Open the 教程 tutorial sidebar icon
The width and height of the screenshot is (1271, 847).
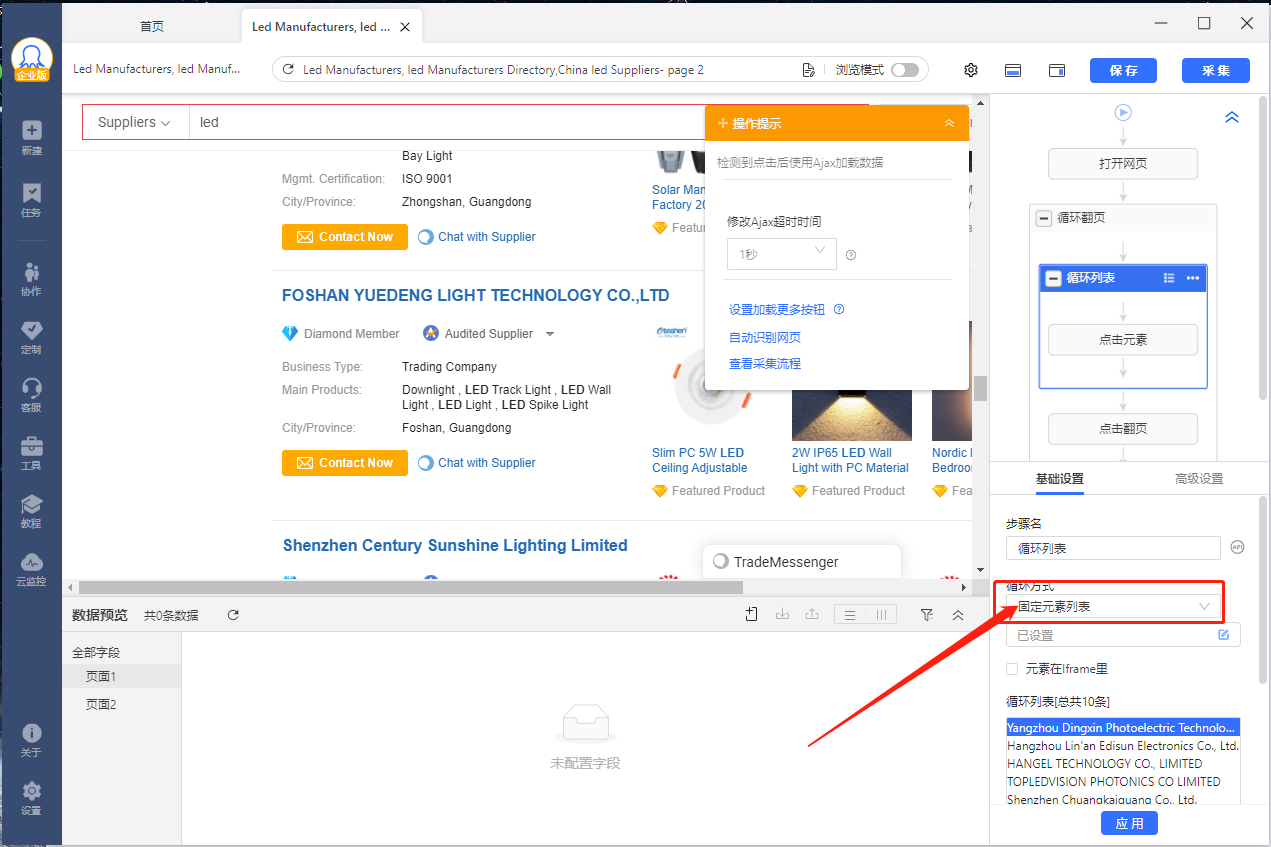31,511
